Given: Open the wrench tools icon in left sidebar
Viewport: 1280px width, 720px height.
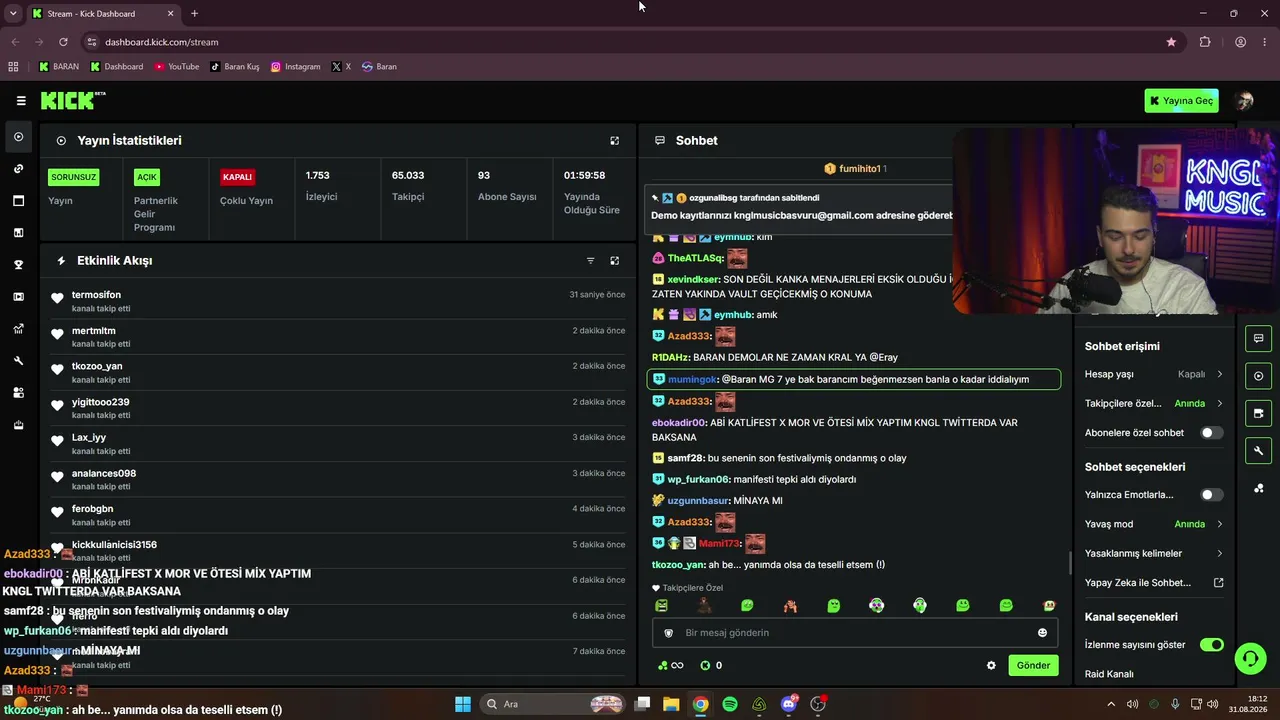Looking at the screenshot, I should 18,361.
